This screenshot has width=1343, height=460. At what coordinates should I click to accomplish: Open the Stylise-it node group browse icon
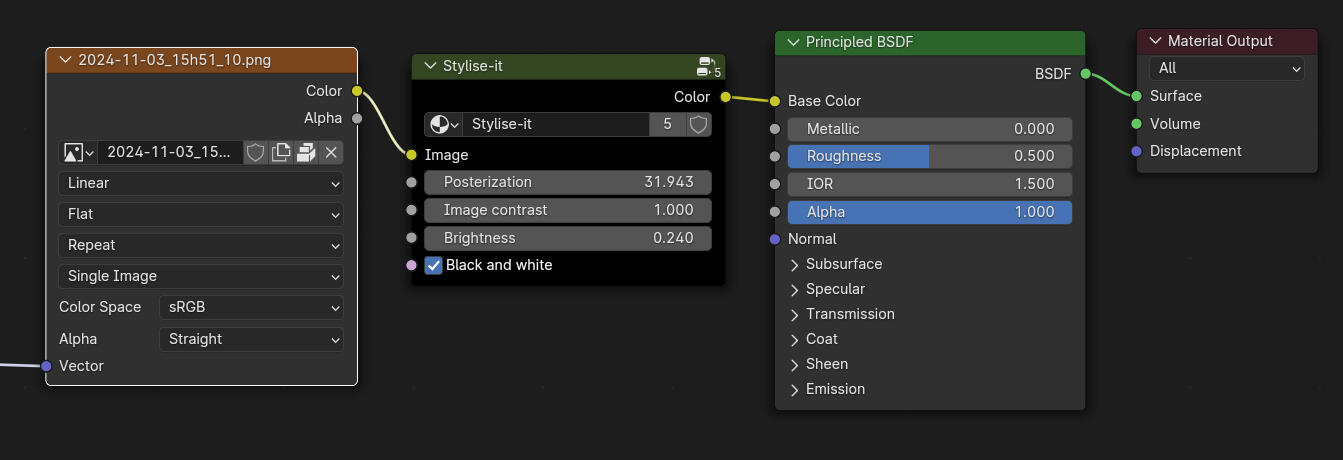[443, 124]
